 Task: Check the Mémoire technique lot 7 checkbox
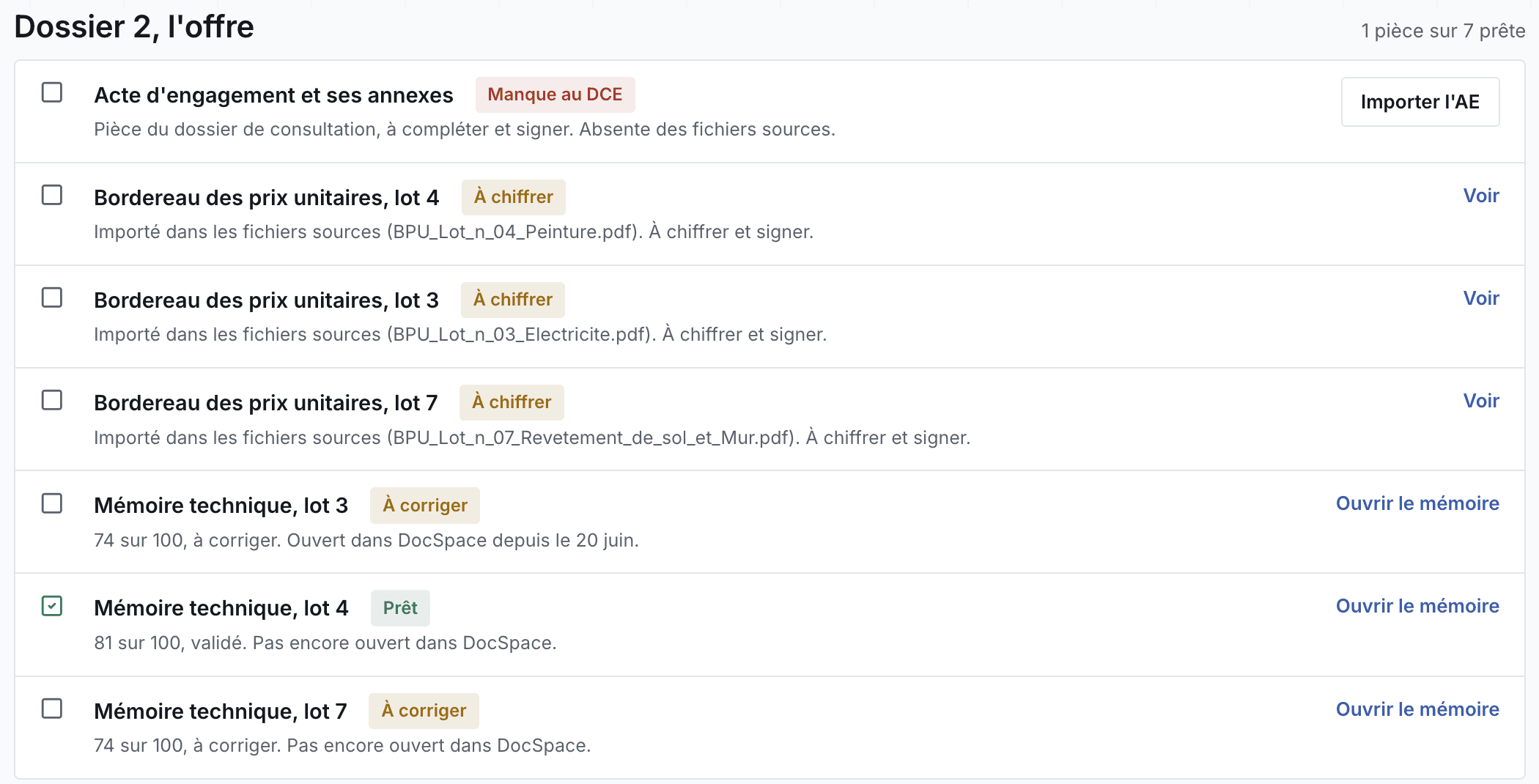coord(52,709)
